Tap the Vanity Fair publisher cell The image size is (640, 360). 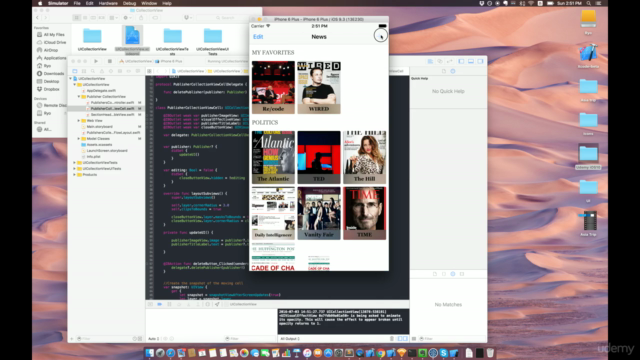click(319, 213)
